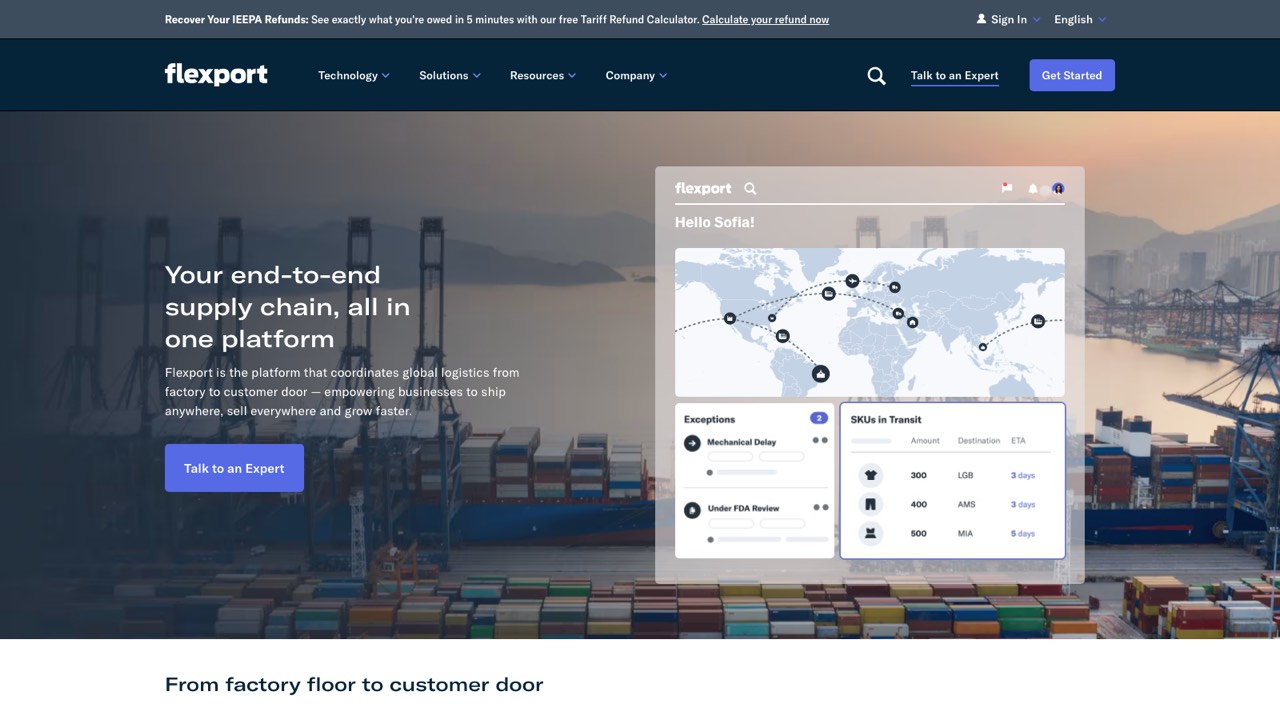Follow the Talk to an Expert header link
This screenshot has height=720, width=1280.
click(x=955, y=76)
